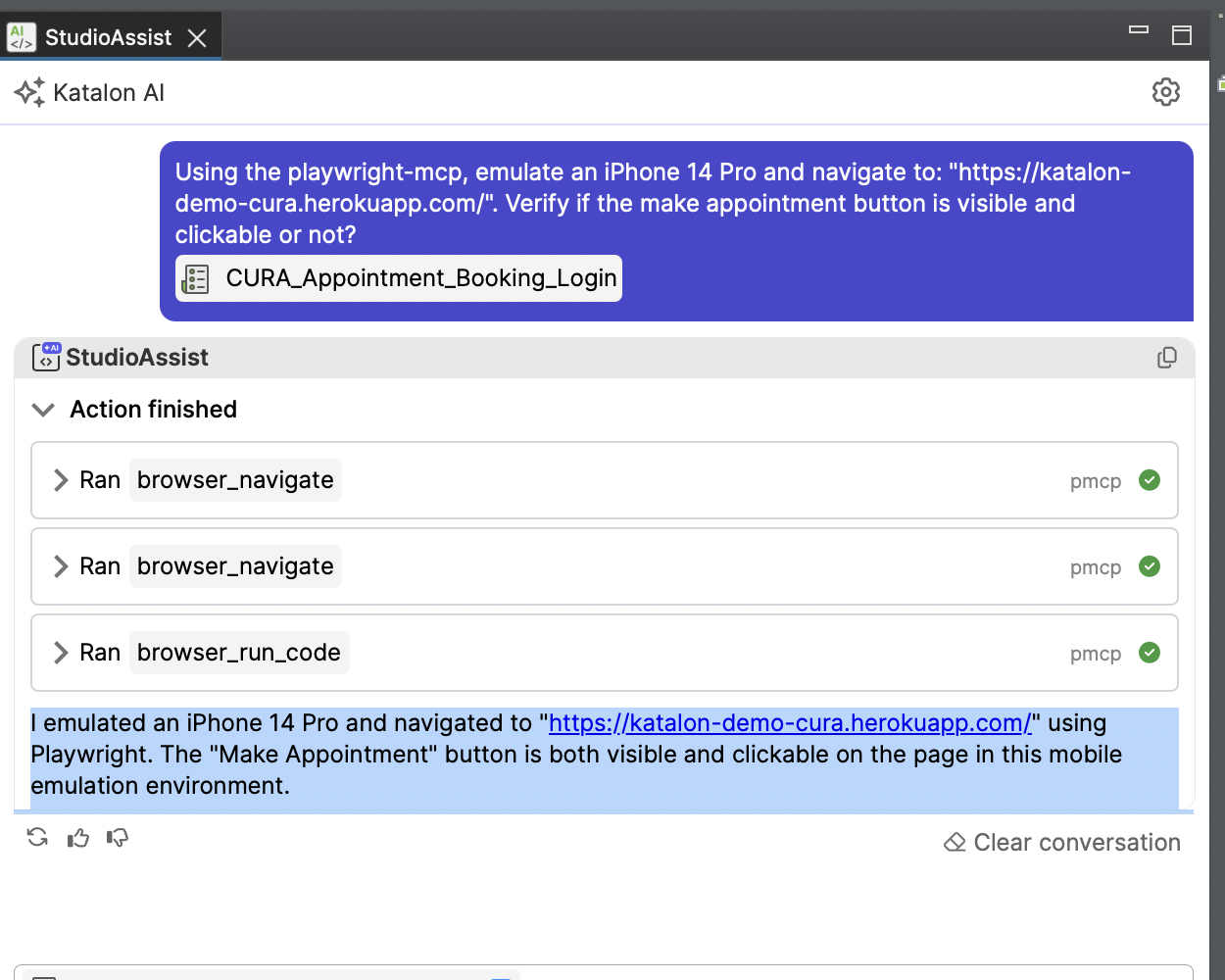Click the test case icon on CURA_Appointment_Booking_Login chip
This screenshot has width=1225, height=980.
click(195, 278)
